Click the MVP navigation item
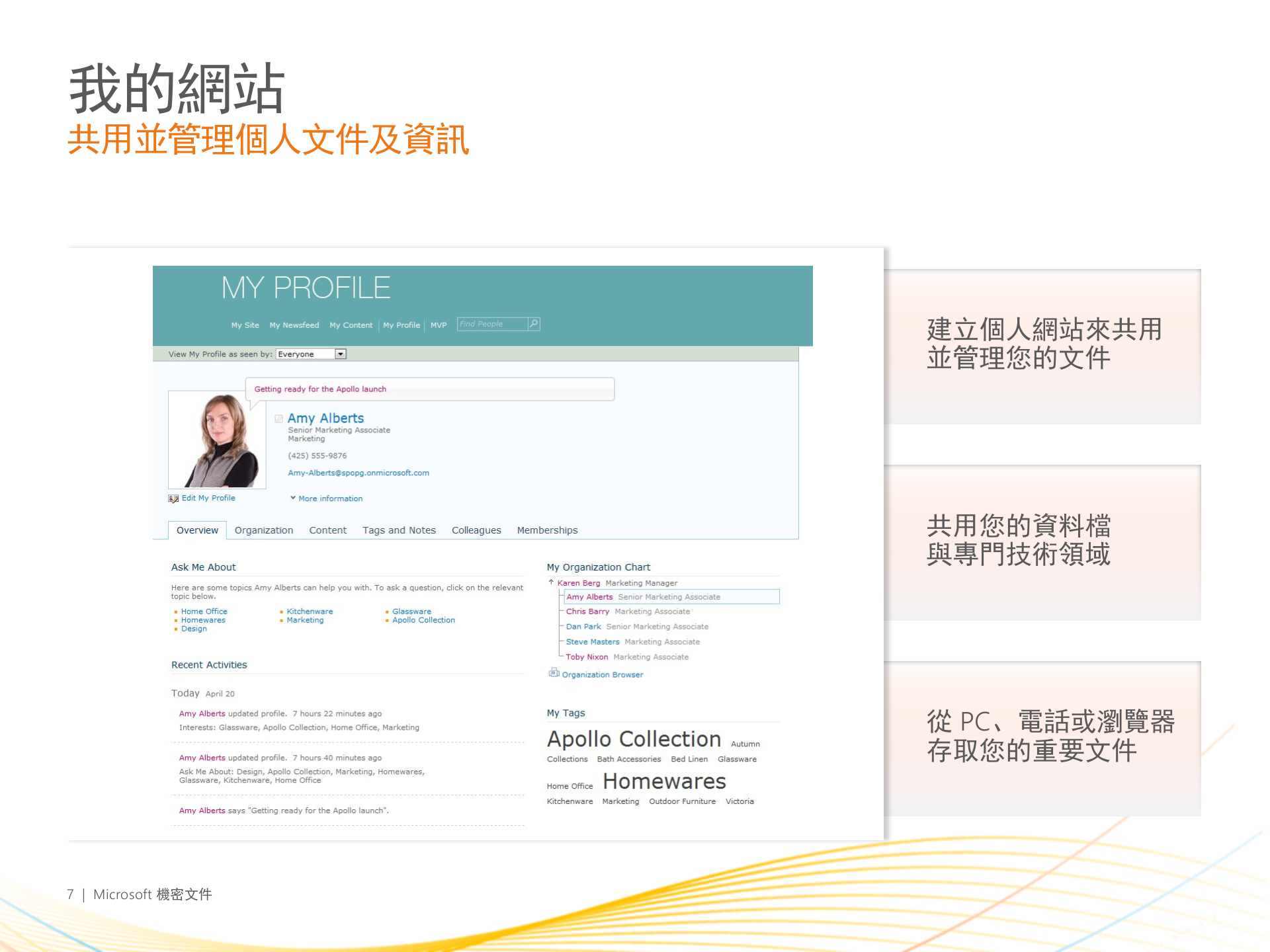The height and width of the screenshot is (952, 1270). (x=438, y=325)
